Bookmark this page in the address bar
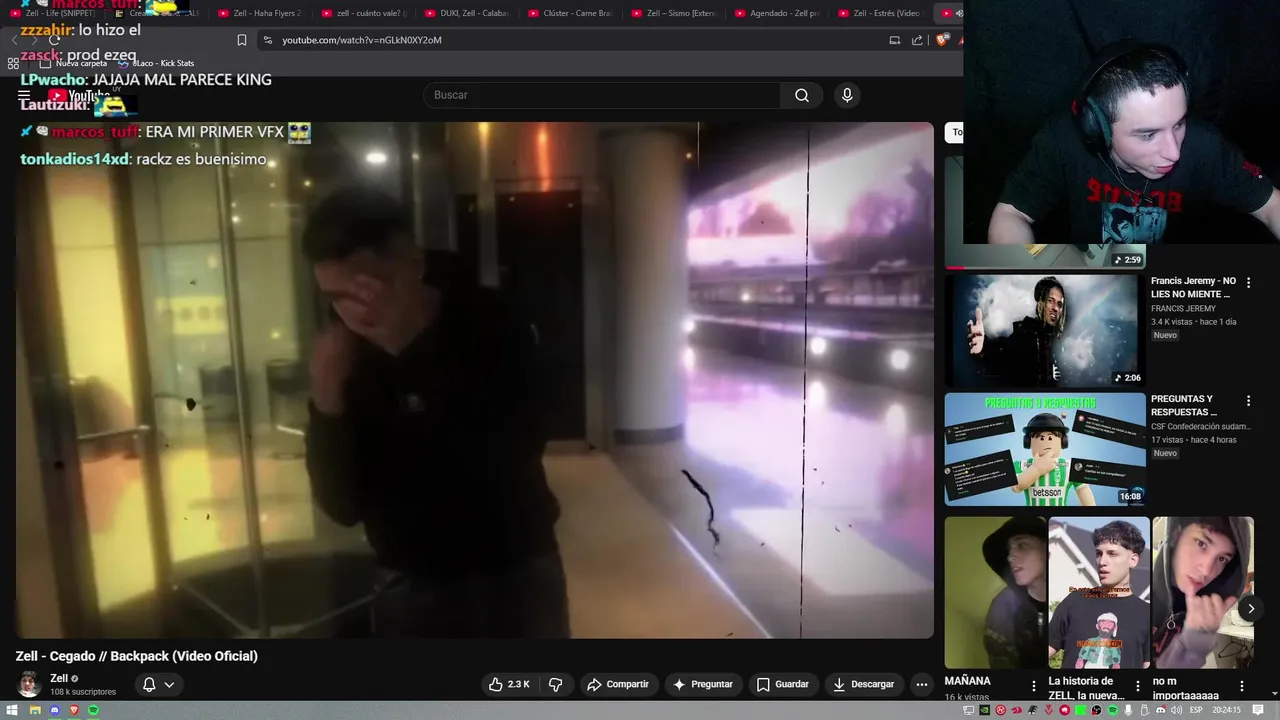Image resolution: width=1280 pixels, height=720 pixels. tap(241, 40)
